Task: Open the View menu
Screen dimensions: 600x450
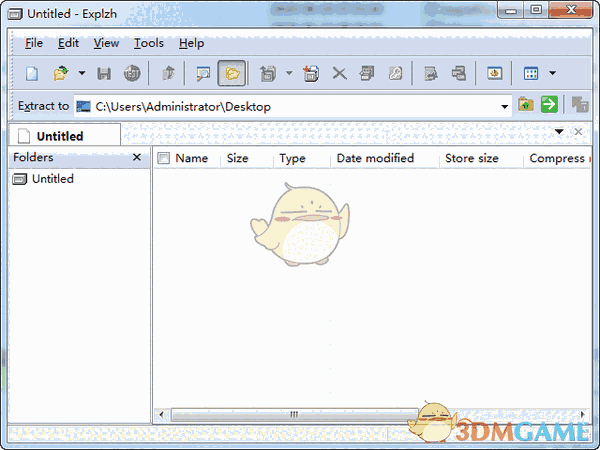Action: [x=106, y=43]
